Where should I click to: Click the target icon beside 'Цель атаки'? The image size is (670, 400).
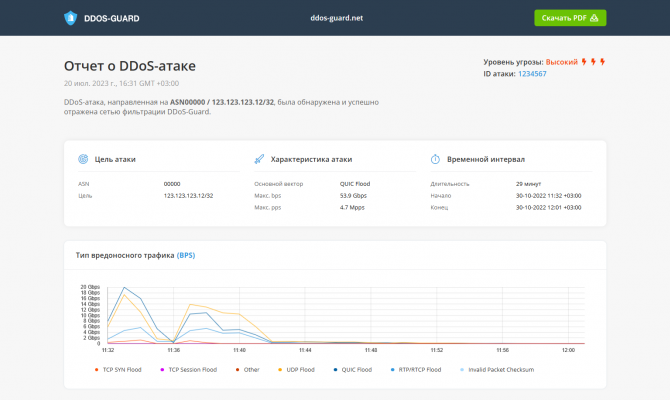click(83, 159)
